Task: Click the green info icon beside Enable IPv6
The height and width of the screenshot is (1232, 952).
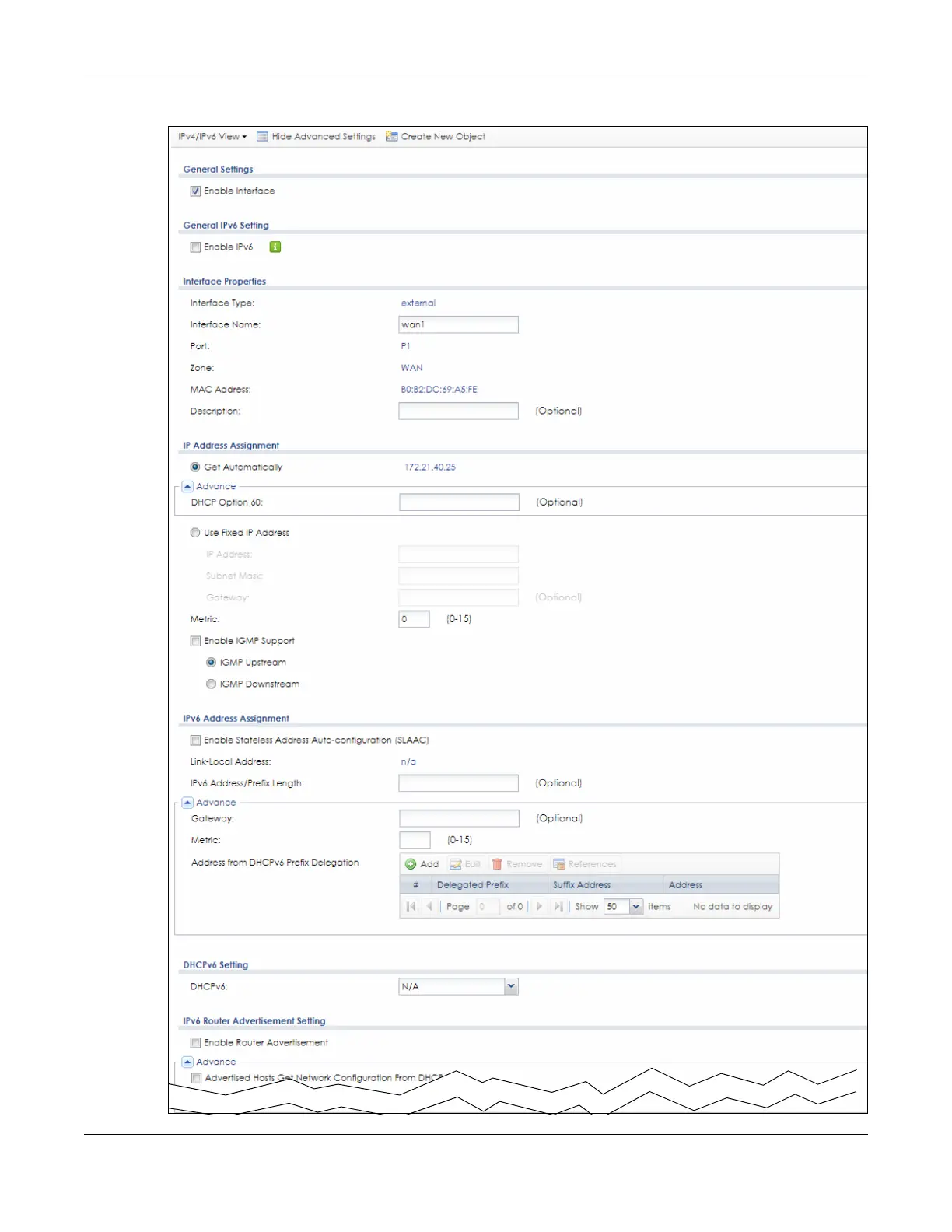Action: 275,247
